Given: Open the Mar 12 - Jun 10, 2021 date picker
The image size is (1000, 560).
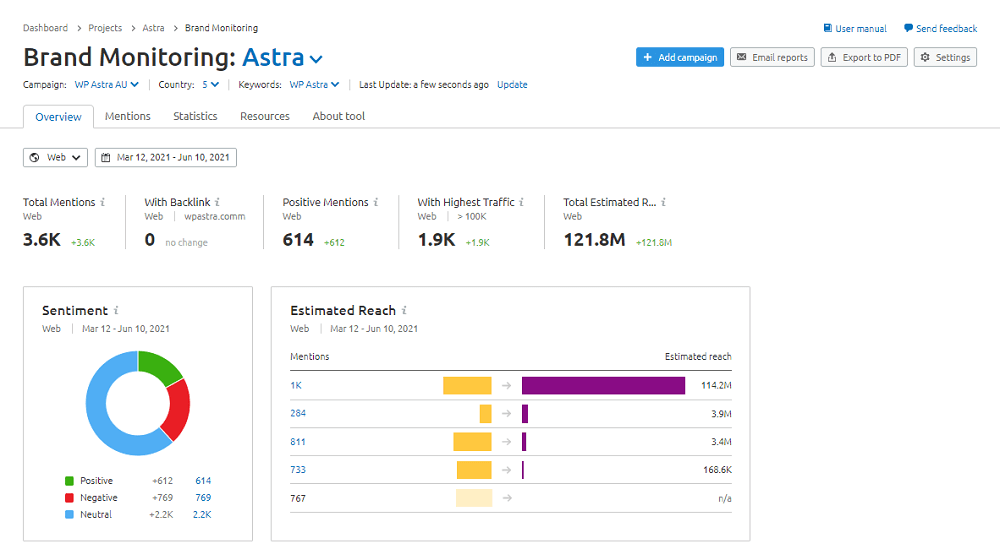Looking at the screenshot, I should point(166,158).
